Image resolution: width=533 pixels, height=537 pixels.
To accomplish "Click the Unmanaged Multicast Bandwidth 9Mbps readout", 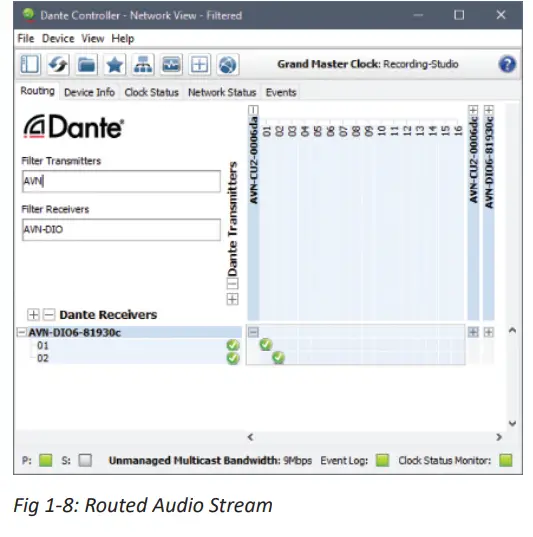I will [x=210, y=460].
